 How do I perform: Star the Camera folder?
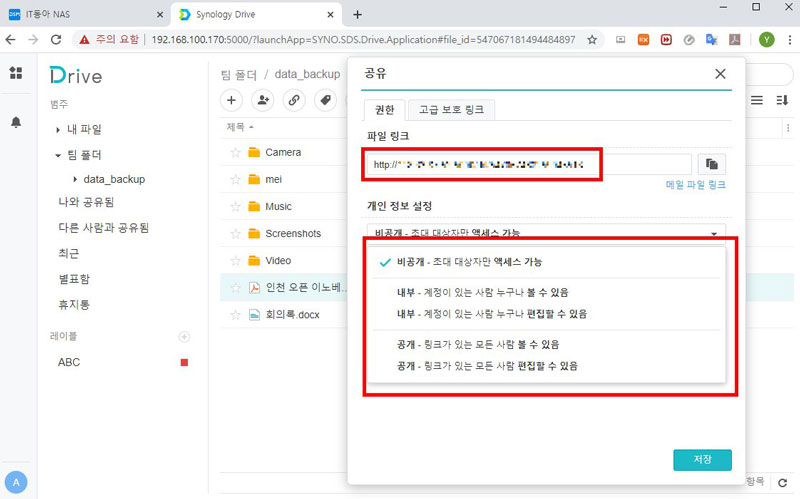[x=236, y=152]
